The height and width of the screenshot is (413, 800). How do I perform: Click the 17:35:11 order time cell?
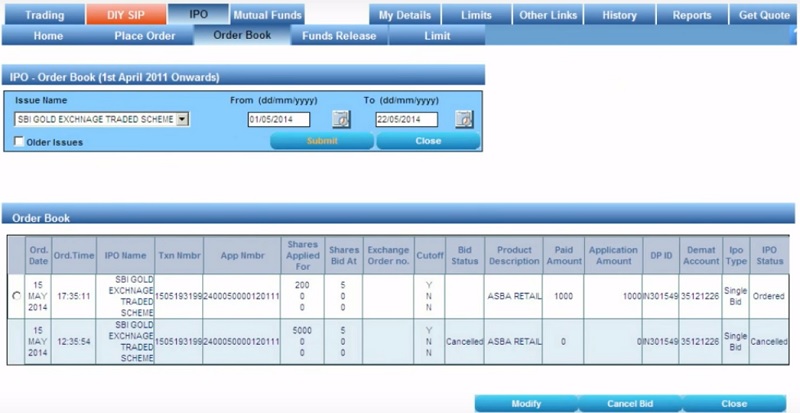coord(74,296)
